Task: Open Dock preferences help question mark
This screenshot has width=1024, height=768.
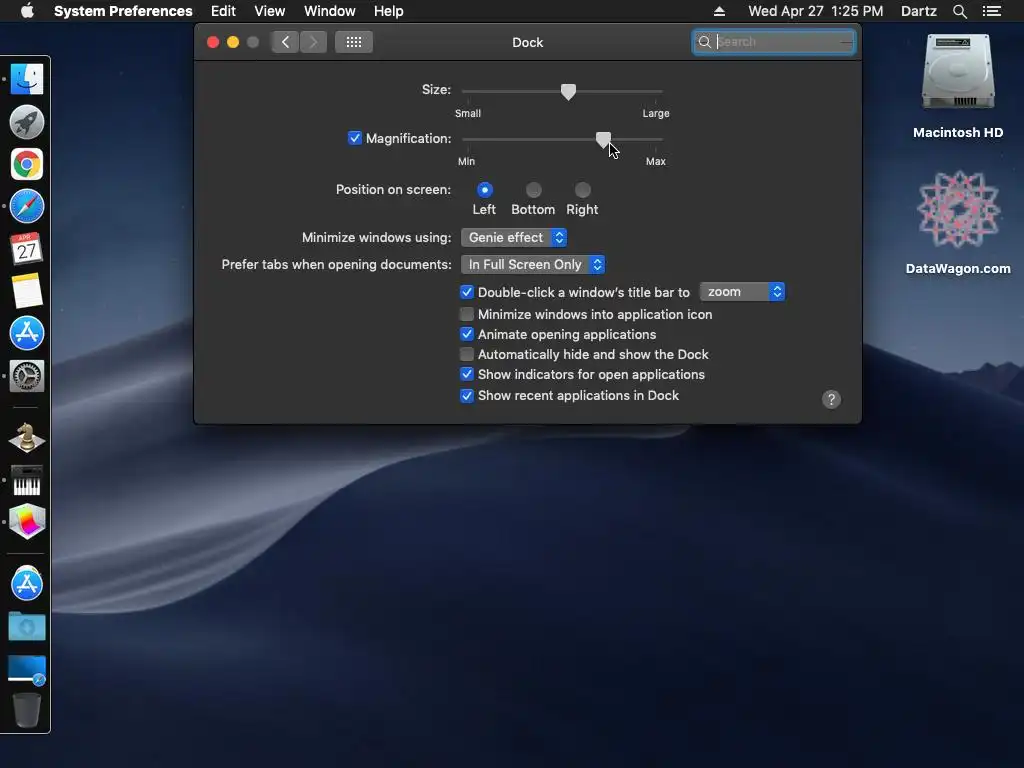Action: pyautogui.click(x=831, y=400)
